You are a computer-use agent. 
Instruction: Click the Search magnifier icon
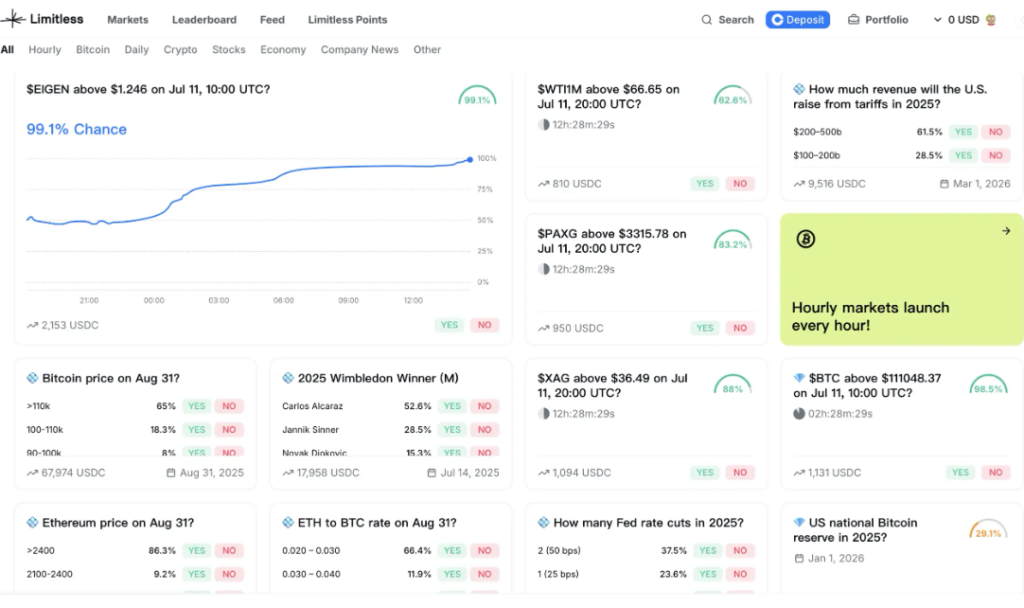pos(707,20)
